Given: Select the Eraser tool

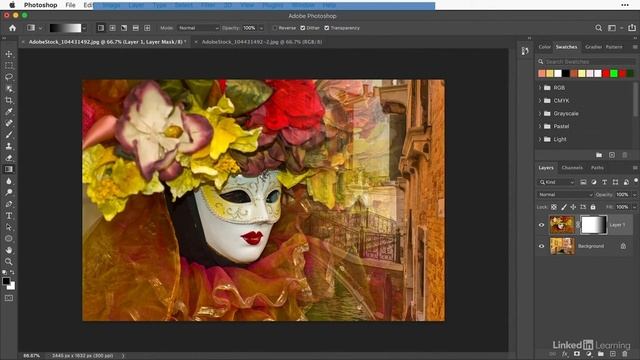Looking at the screenshot, I should (x=9, y=158).
